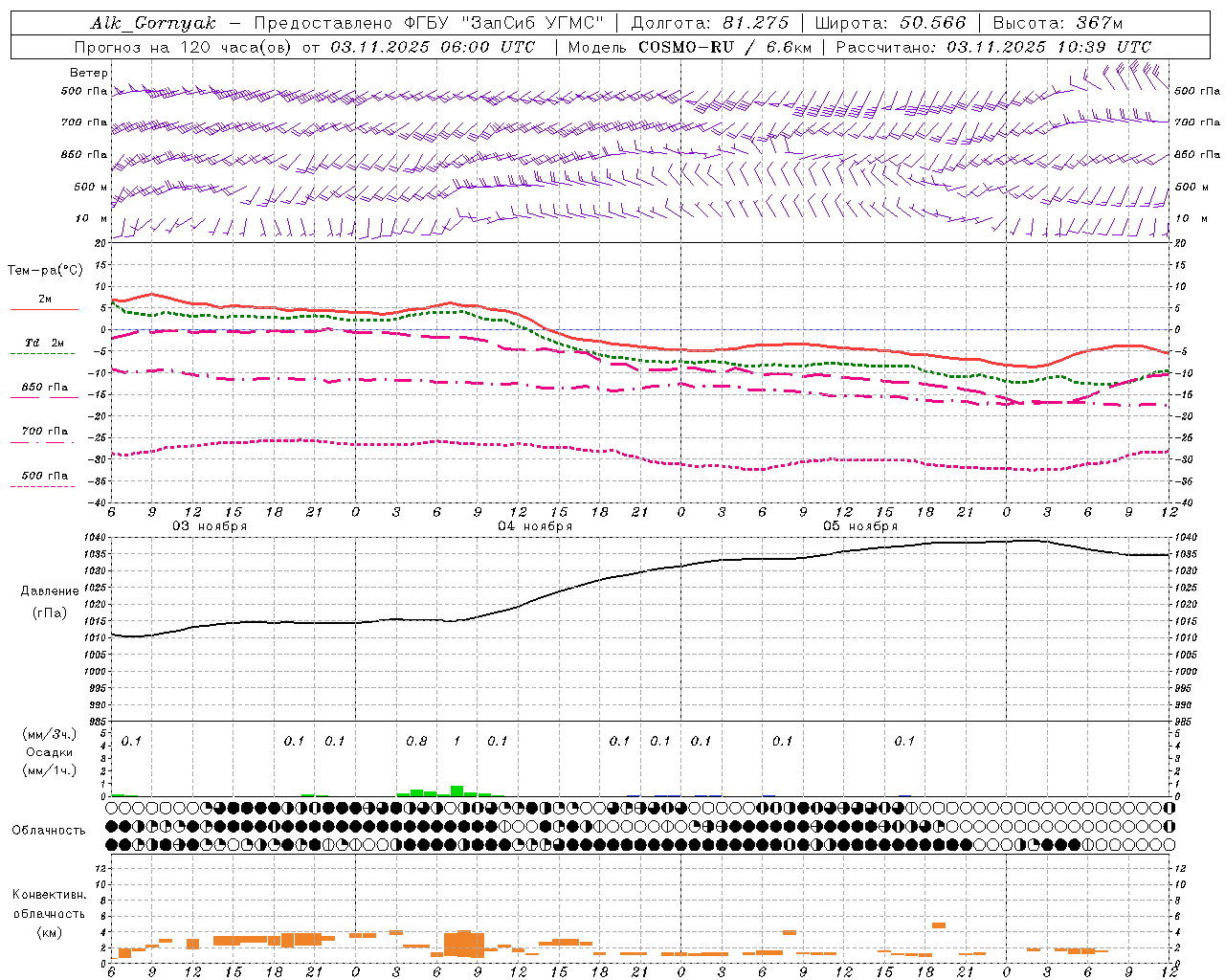This screenshot has height=980, width=1225.
Task: Select the provider text ЗапСиб УГМС
Action: click(x=533, y=23)
